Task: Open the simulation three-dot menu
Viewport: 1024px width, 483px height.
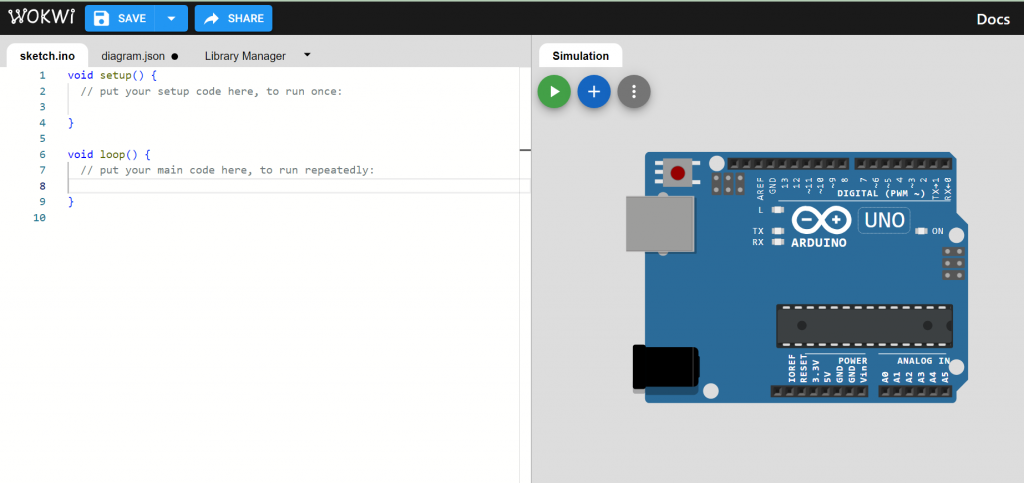Action: (x=633, y=91)
